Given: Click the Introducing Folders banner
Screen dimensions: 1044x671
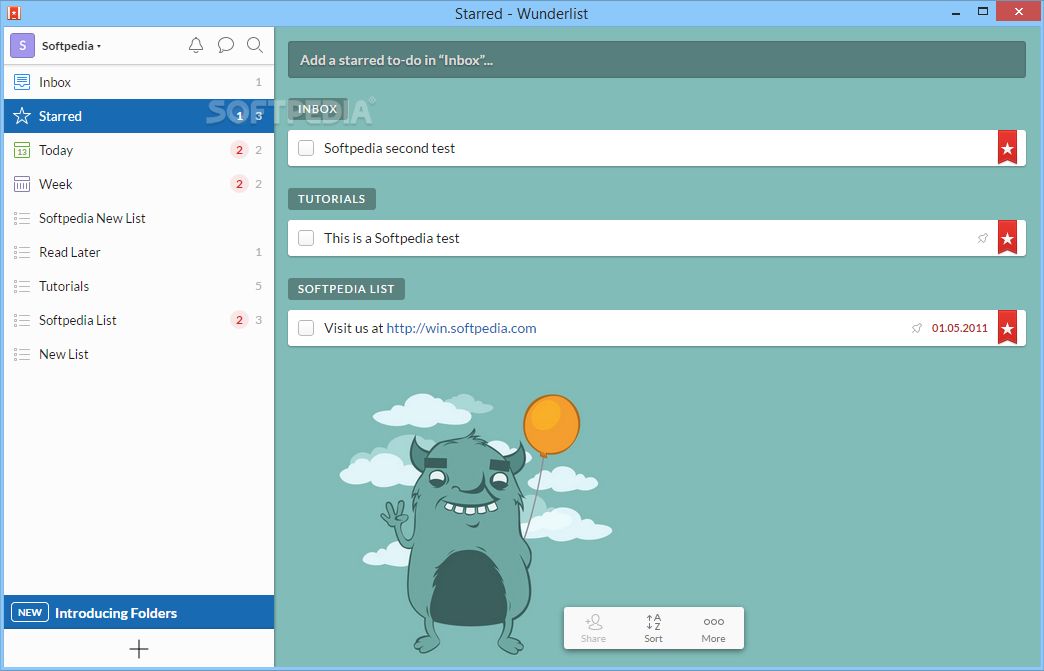Looking at the screenshot, I should pyautogui.click(x=138, y=612).
